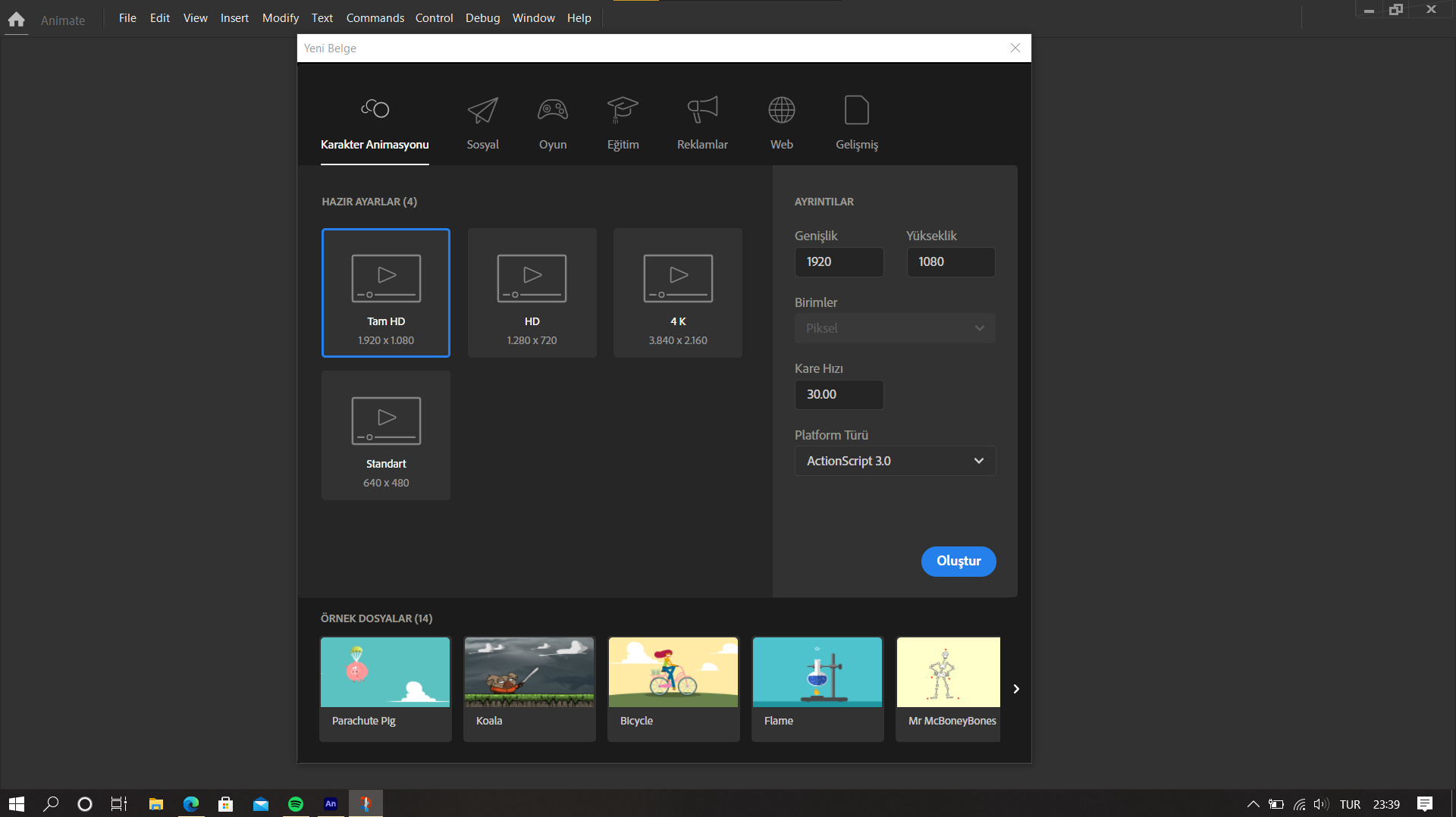Select the Oyun gamepad icon
The width and height of the screenshot is (1456, 817).
click(x=553, y=110)
